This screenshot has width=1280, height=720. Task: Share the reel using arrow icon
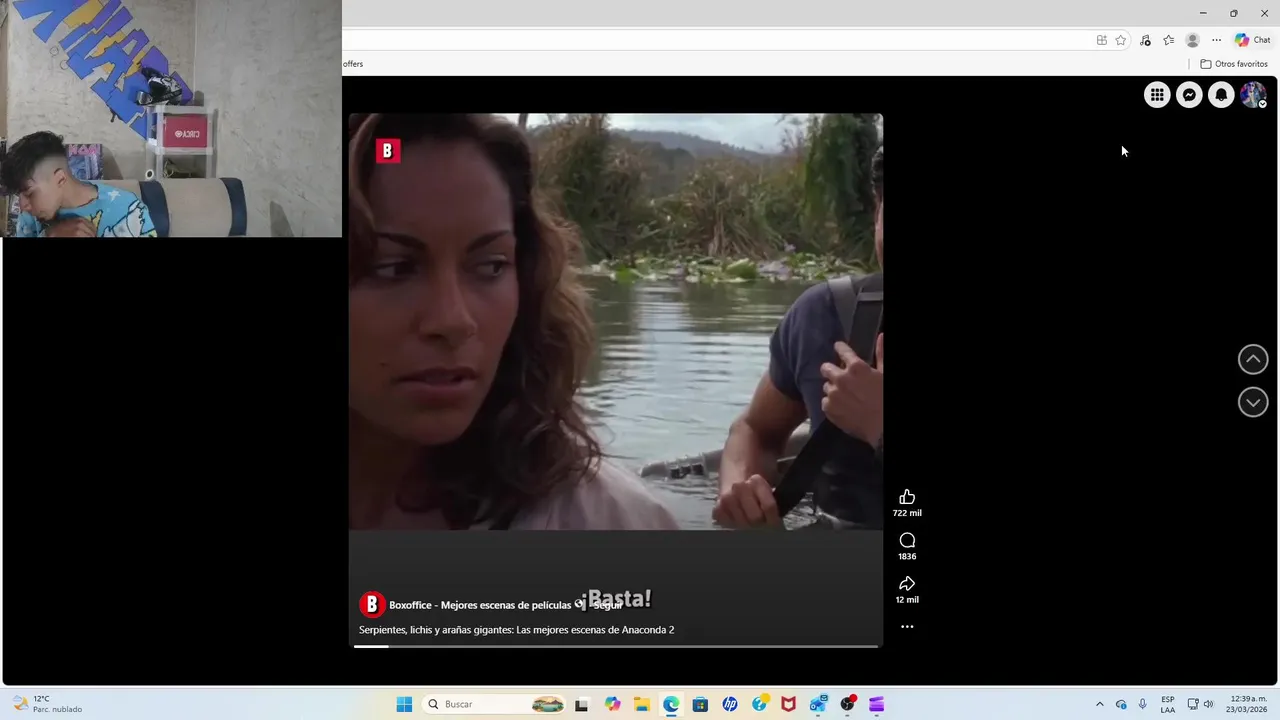(907, 583)
